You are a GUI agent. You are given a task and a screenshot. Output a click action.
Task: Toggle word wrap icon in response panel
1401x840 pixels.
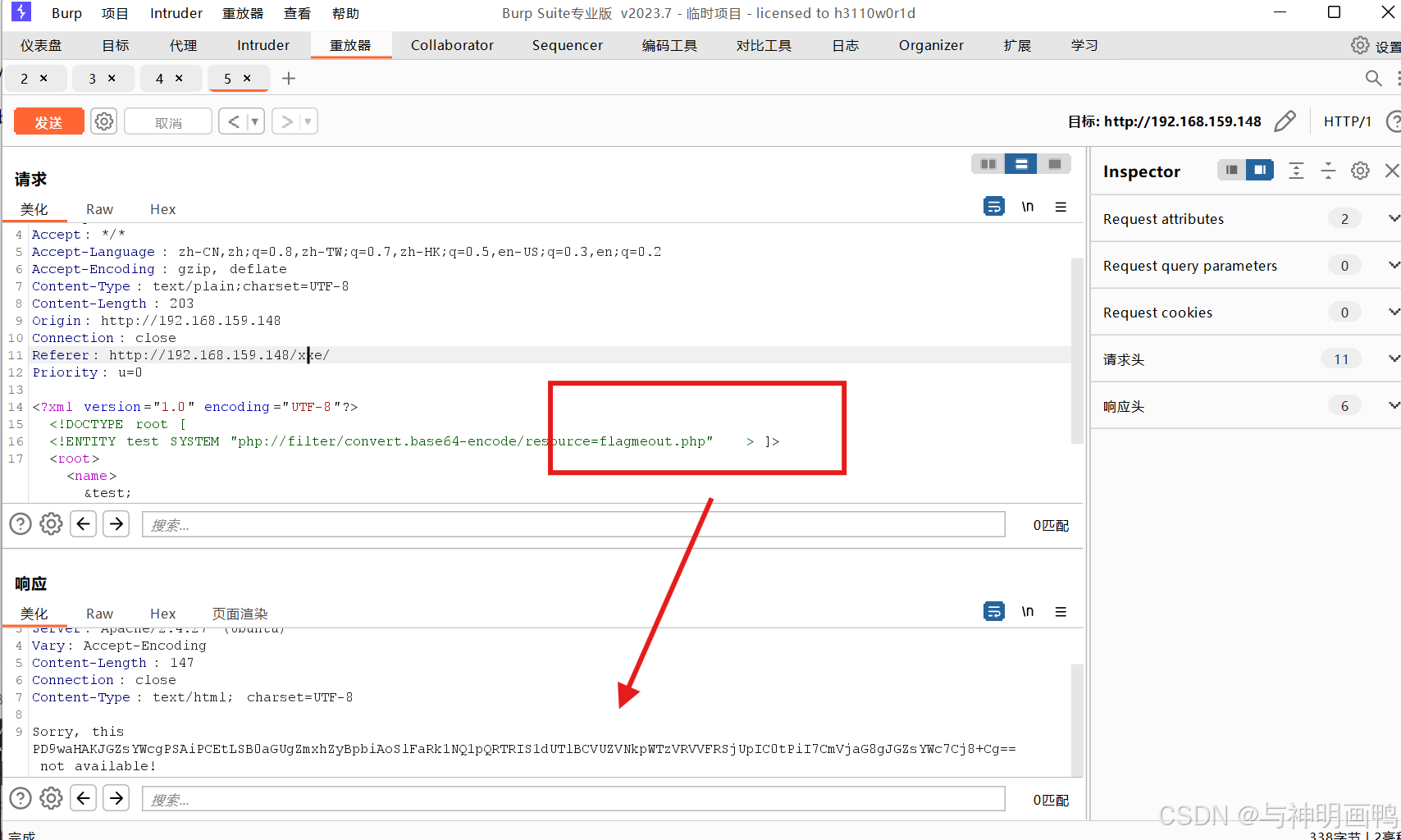pos(994,611)
